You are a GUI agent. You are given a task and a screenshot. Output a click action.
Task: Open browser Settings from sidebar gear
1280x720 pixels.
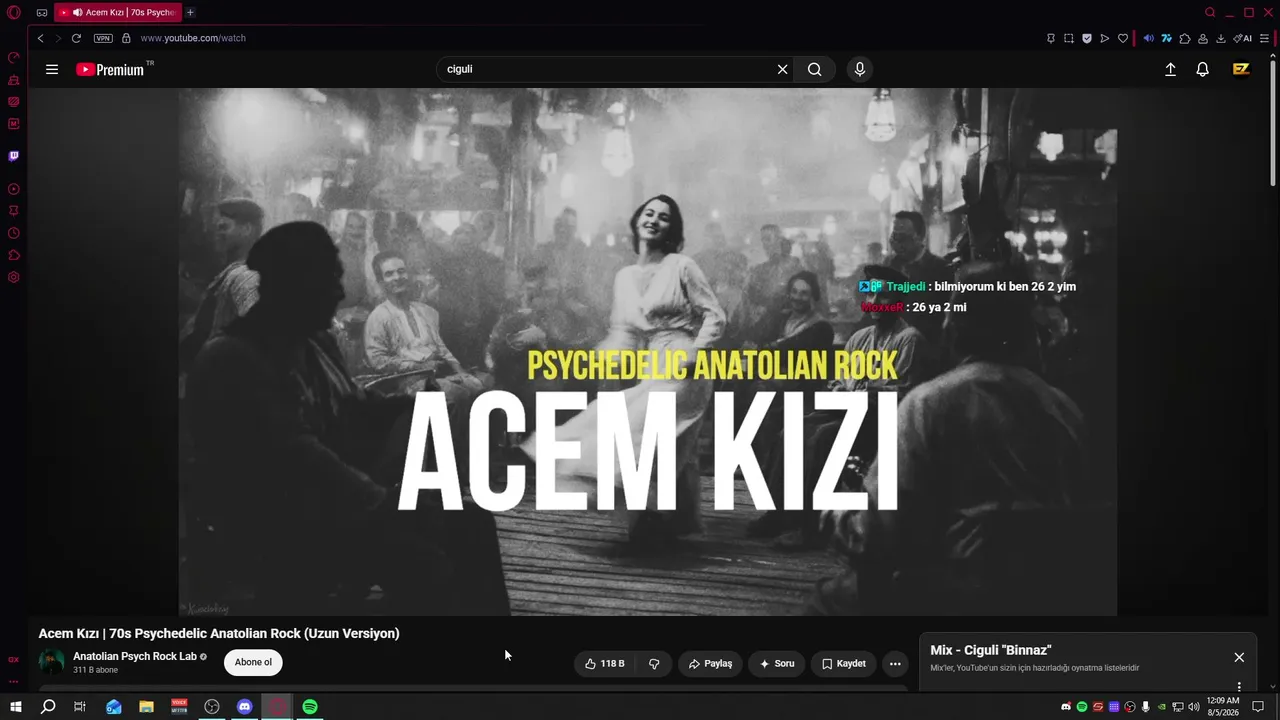coord(14,277)
